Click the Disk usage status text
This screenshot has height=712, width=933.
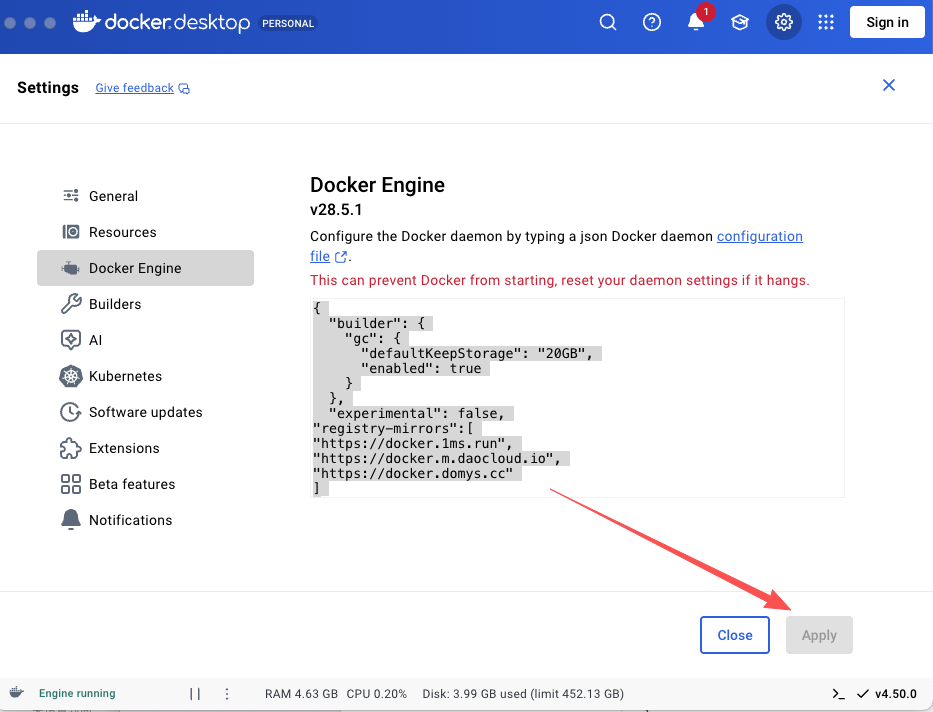point(523,694)
